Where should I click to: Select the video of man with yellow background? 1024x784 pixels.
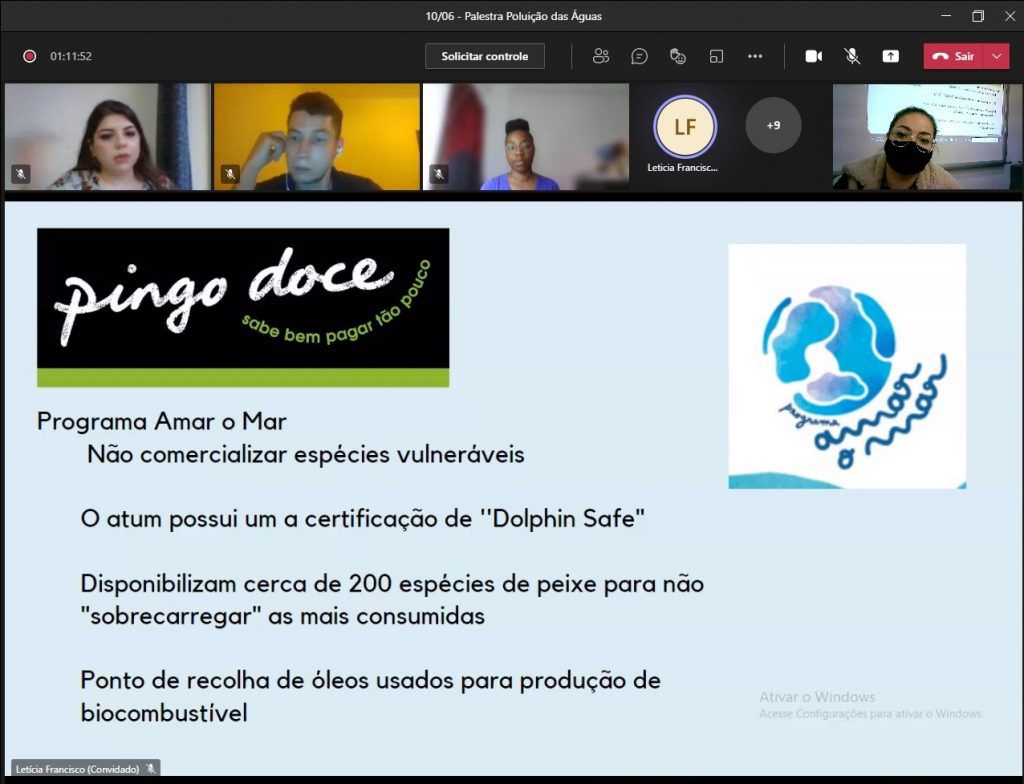pos(317,137)
